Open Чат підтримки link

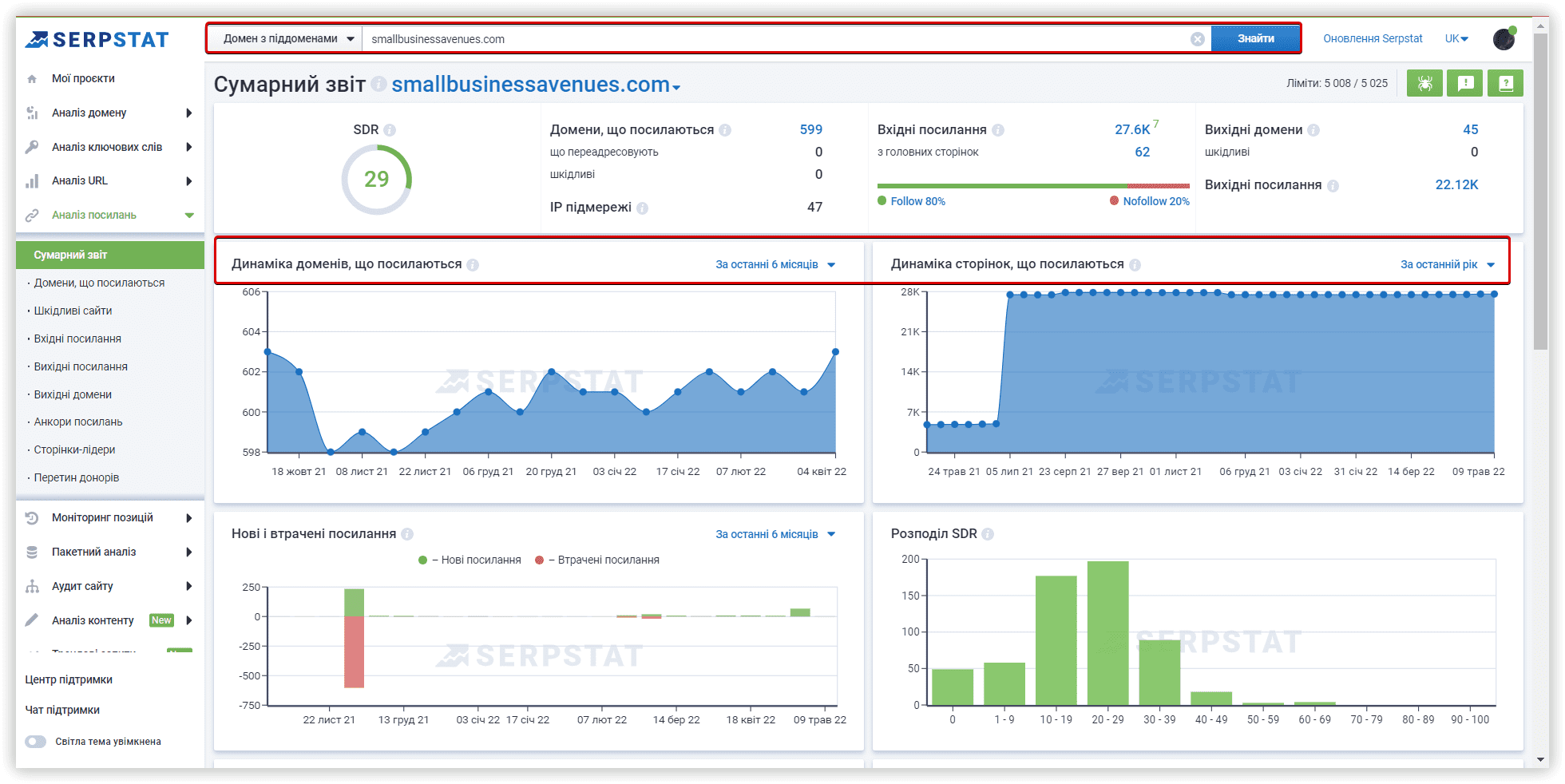point(62,711)
